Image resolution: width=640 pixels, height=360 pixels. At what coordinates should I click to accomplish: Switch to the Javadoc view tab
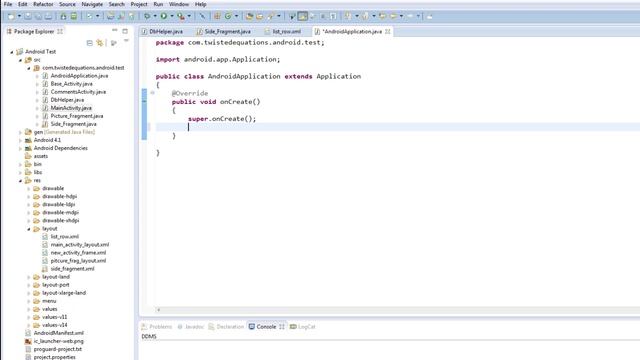click(x=191, y=327)
